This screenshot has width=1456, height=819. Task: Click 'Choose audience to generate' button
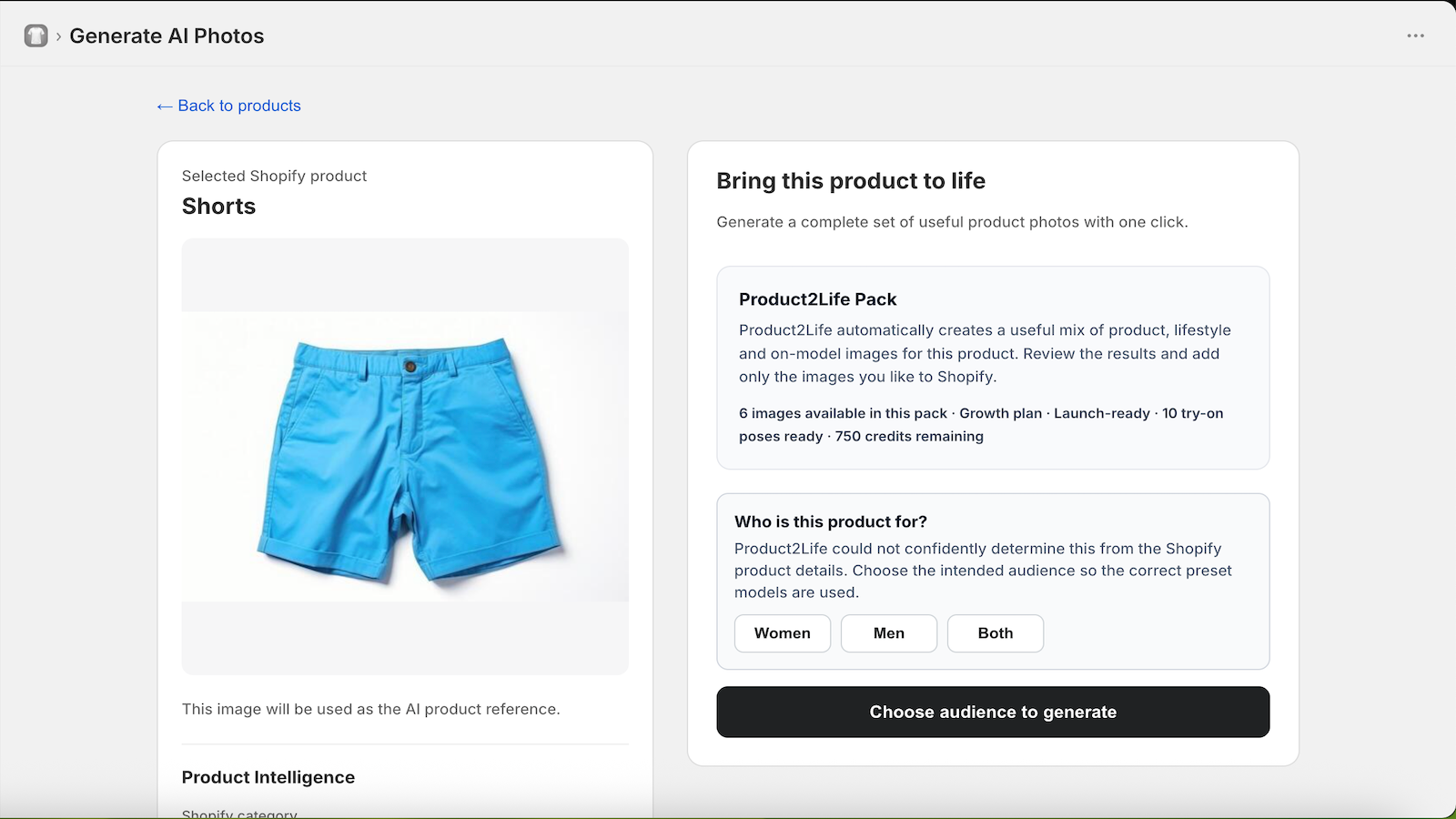993,712
